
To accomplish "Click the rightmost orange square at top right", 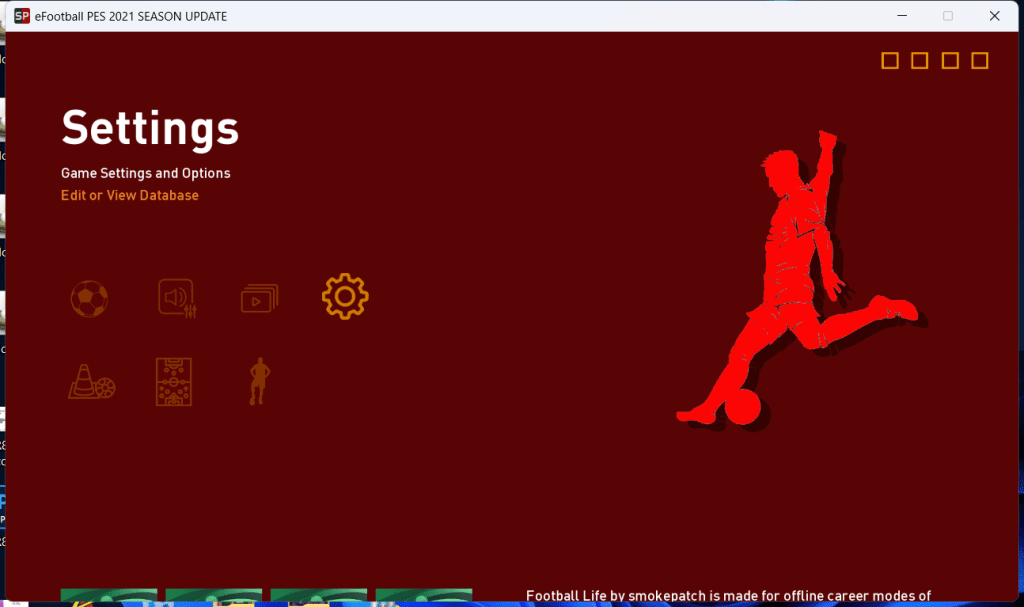I will (980, 61).
